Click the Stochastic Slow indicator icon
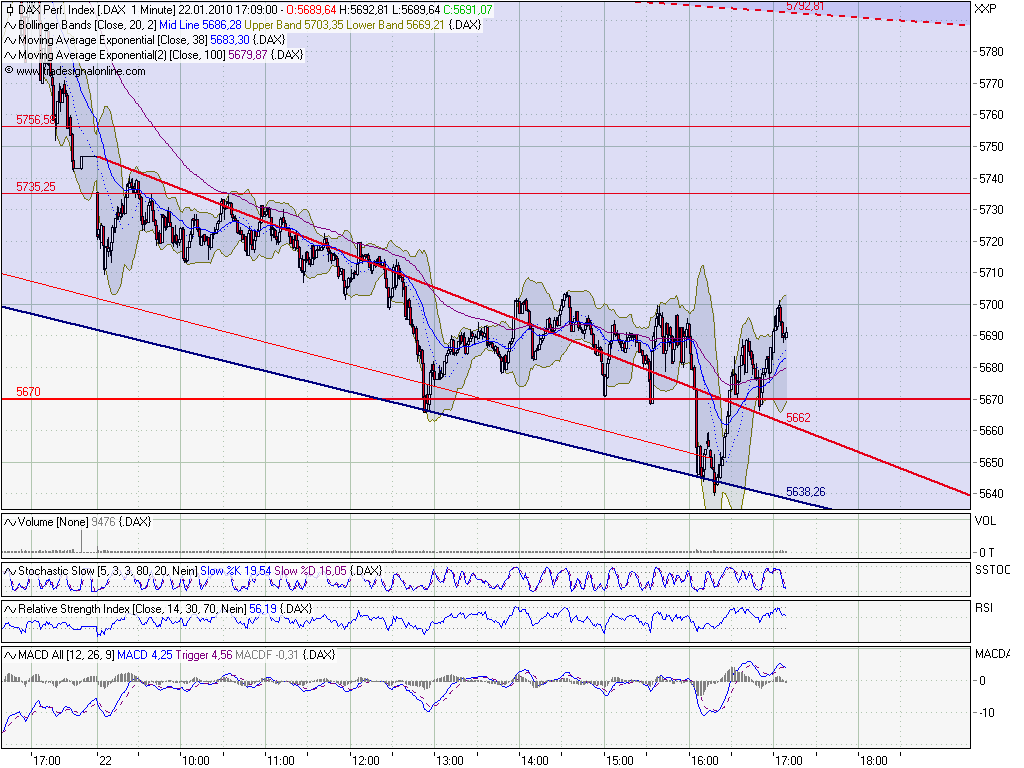This screenshot has height=768, width=1024. point(8,569)
